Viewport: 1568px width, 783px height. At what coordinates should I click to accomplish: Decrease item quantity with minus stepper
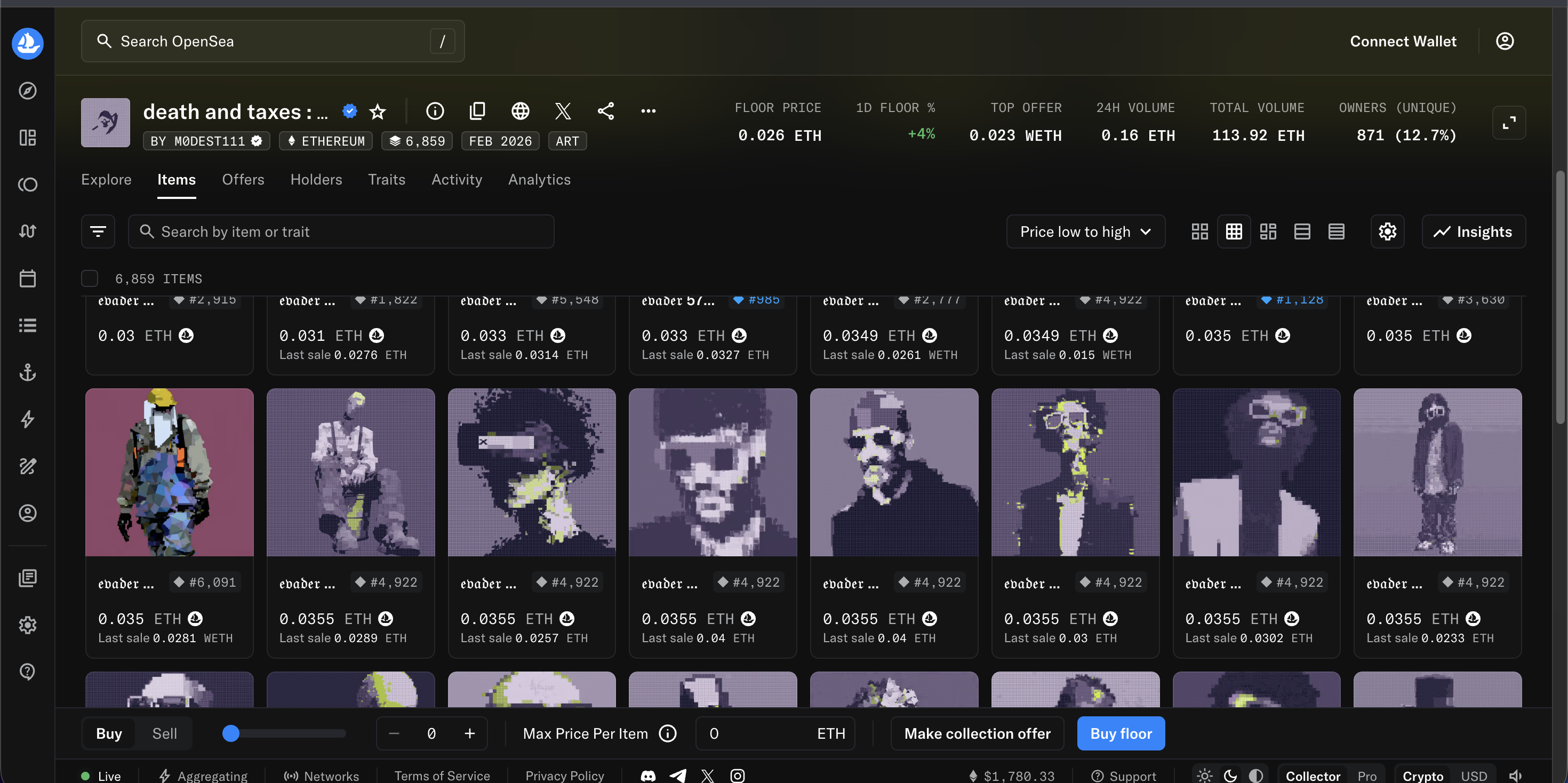pyautogui.click(x=394, y=733)
